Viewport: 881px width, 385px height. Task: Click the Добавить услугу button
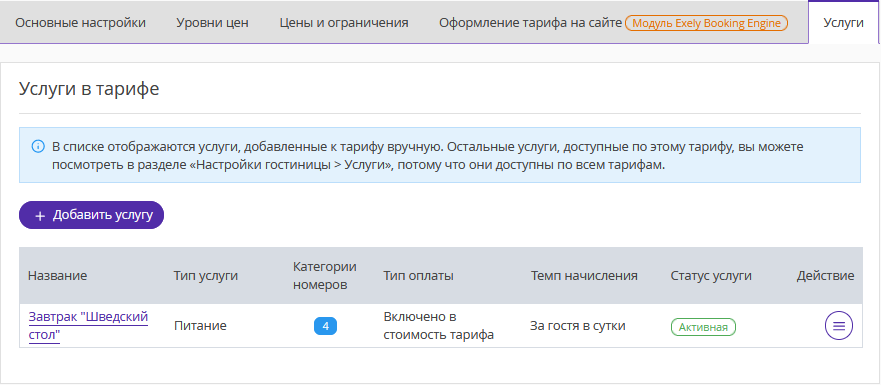point(91,215)
